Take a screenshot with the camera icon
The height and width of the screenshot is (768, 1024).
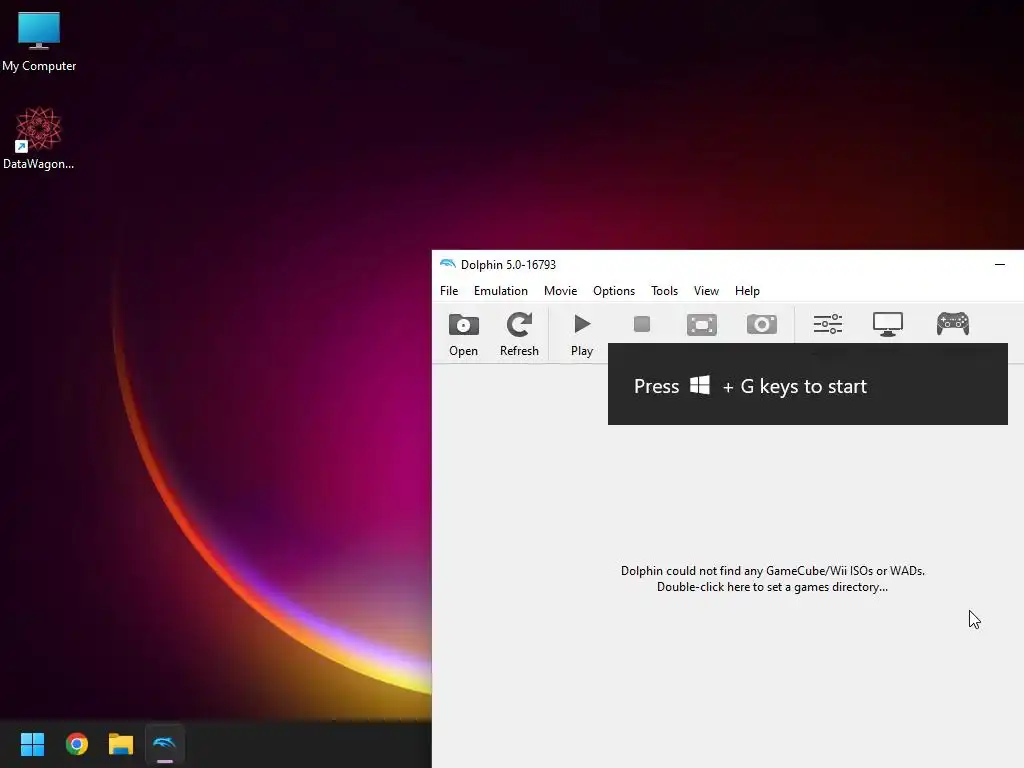point(762,324)
